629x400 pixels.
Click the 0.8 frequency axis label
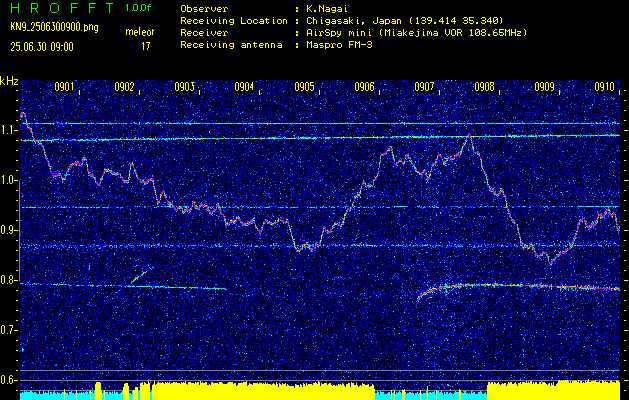(8, 280)
